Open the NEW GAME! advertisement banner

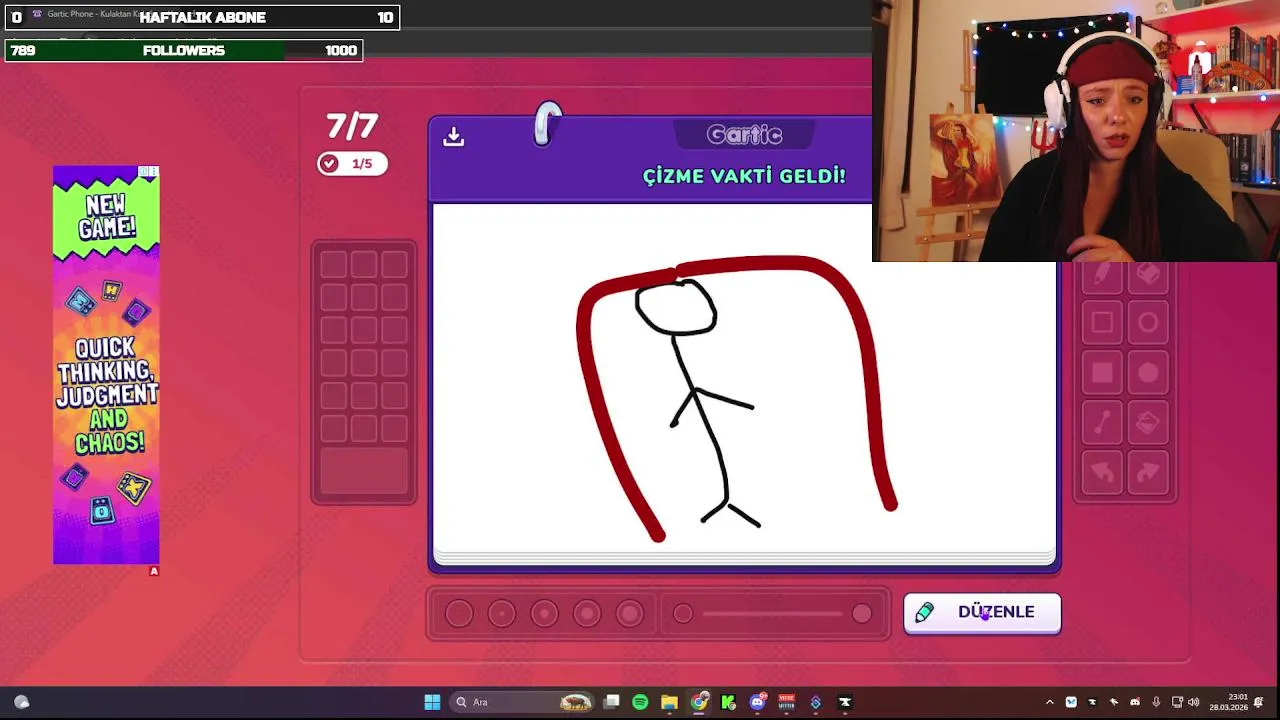point(106,365)
